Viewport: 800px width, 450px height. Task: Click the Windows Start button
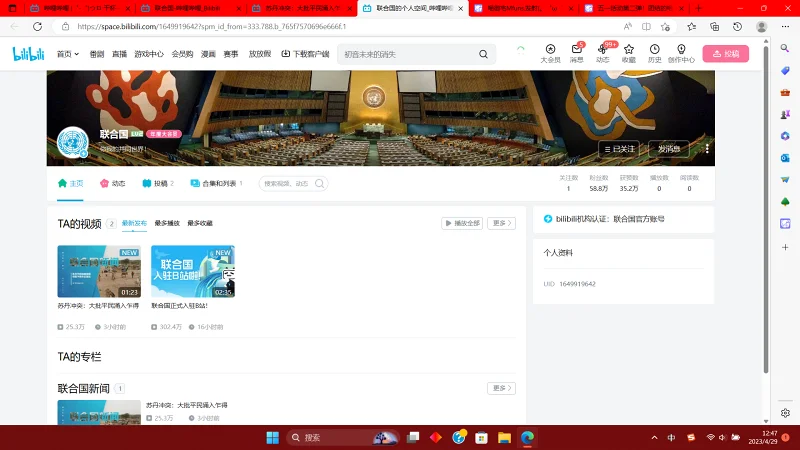point(272,438)
